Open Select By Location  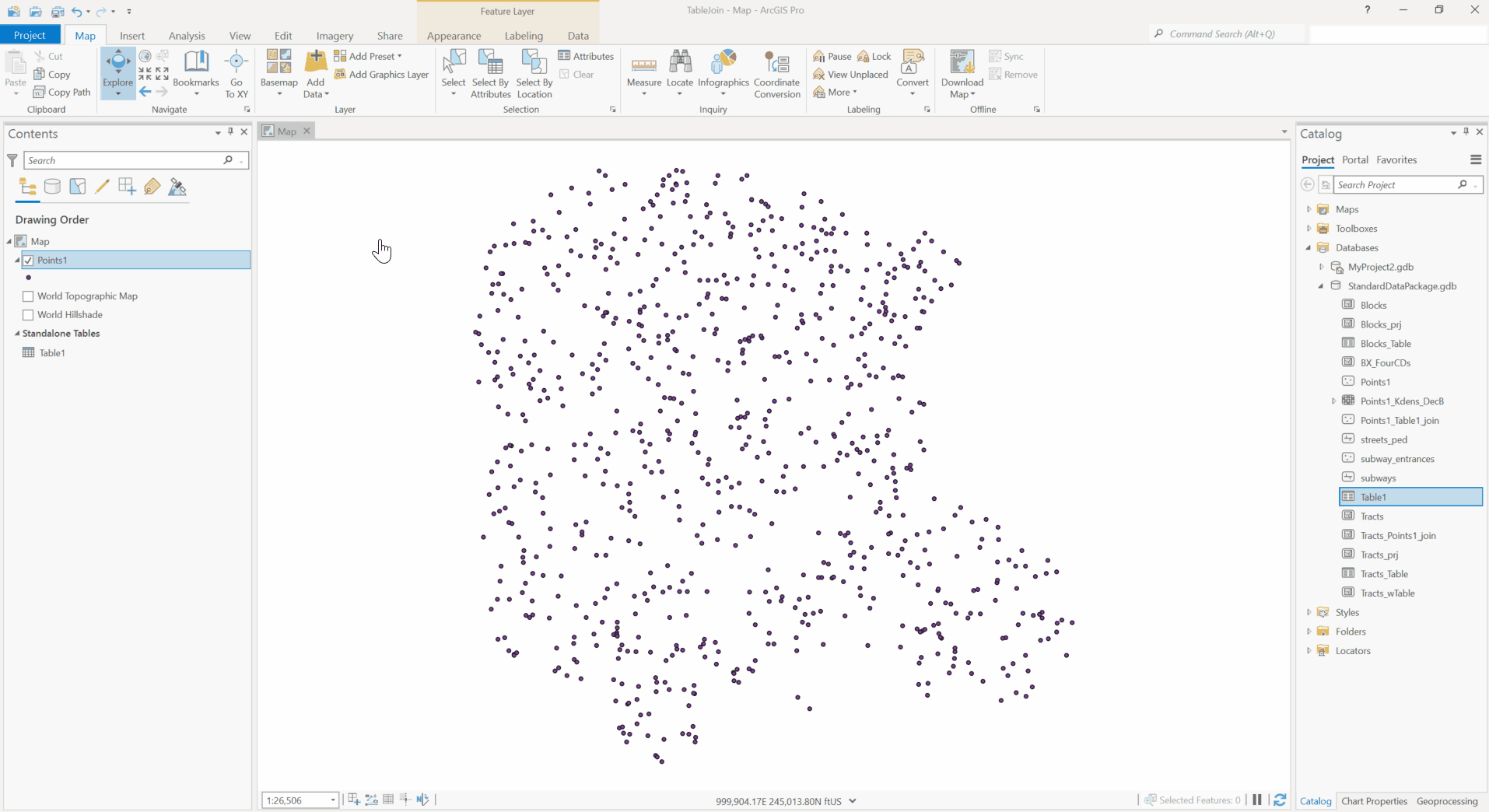click(534, 73)
